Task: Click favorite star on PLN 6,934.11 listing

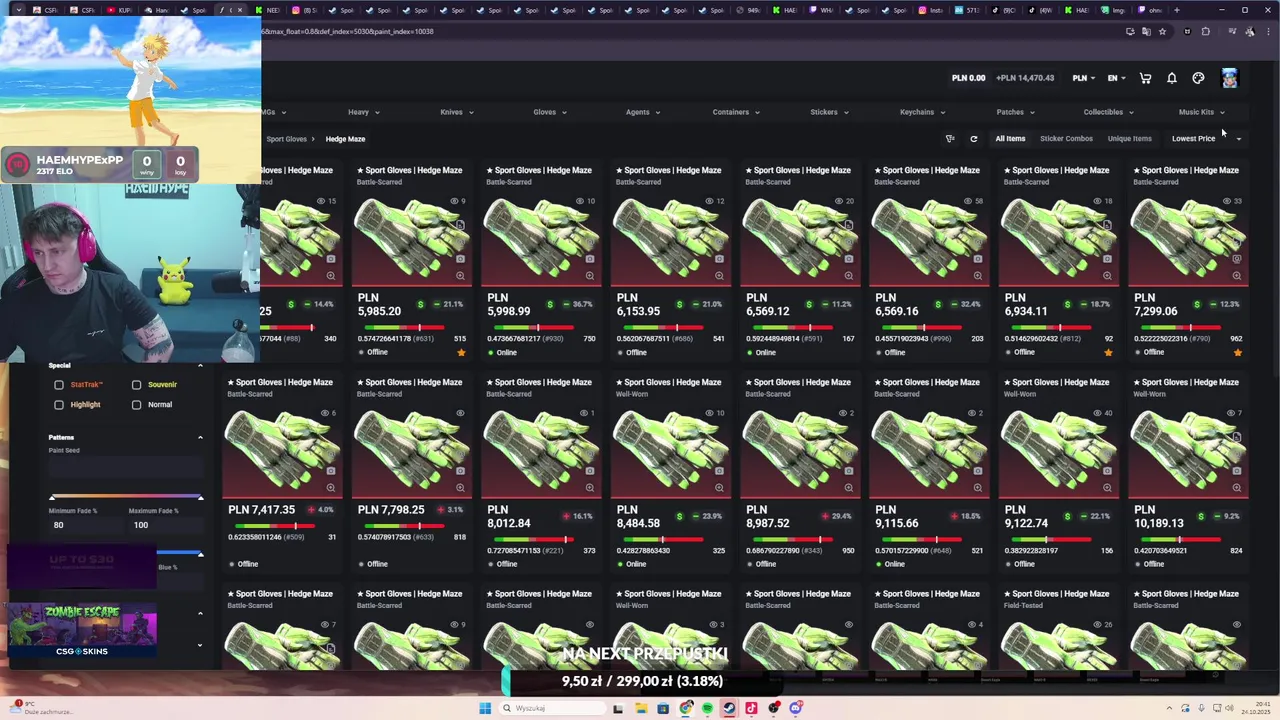Action: (x=1108, y=352)
